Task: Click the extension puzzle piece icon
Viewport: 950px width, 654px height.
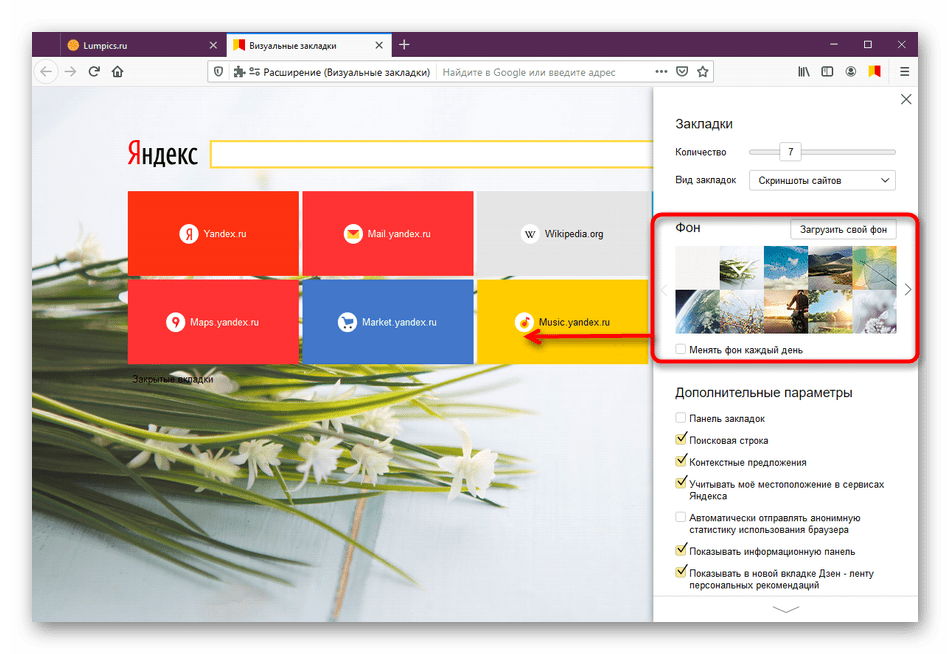Action: (239, 72)
